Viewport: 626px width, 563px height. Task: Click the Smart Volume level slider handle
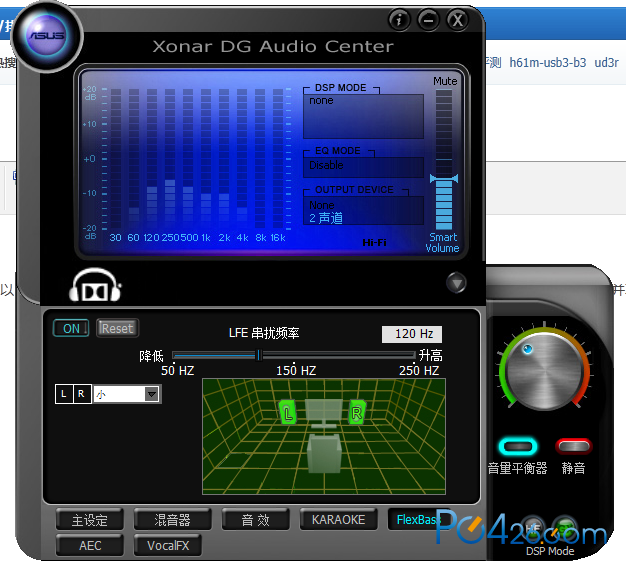[x=444, y=178]
